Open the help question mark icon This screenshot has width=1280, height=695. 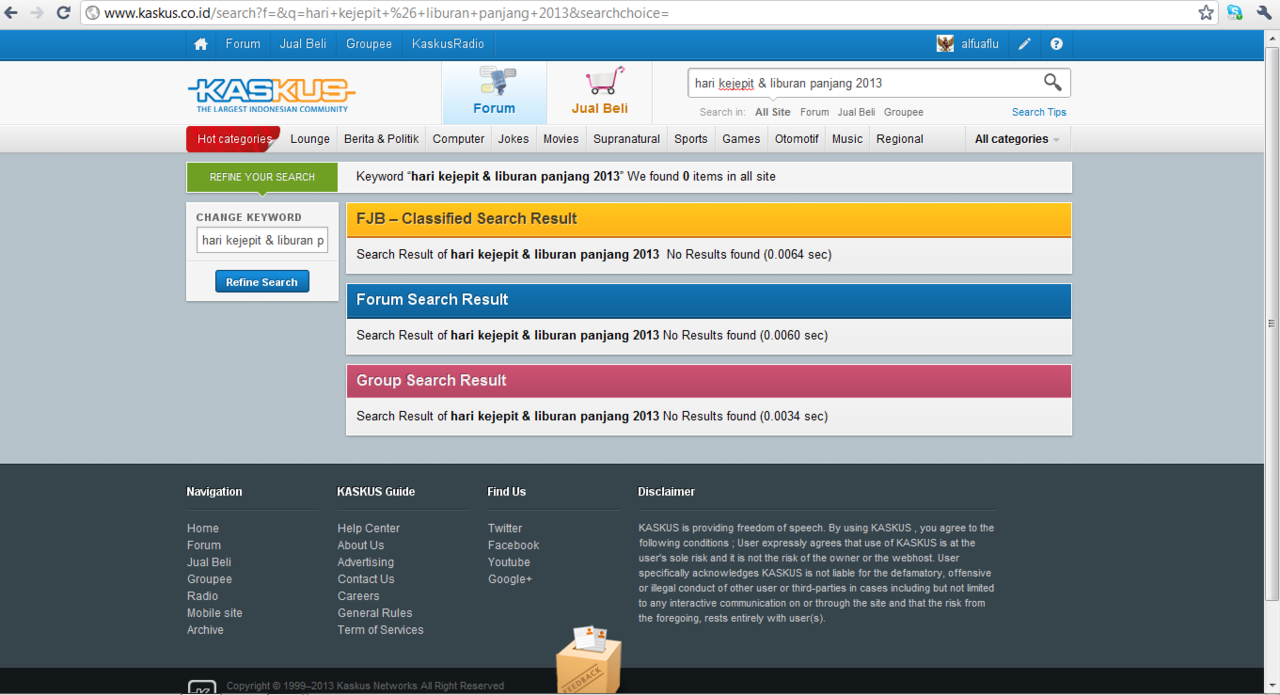click(1057, 44)
